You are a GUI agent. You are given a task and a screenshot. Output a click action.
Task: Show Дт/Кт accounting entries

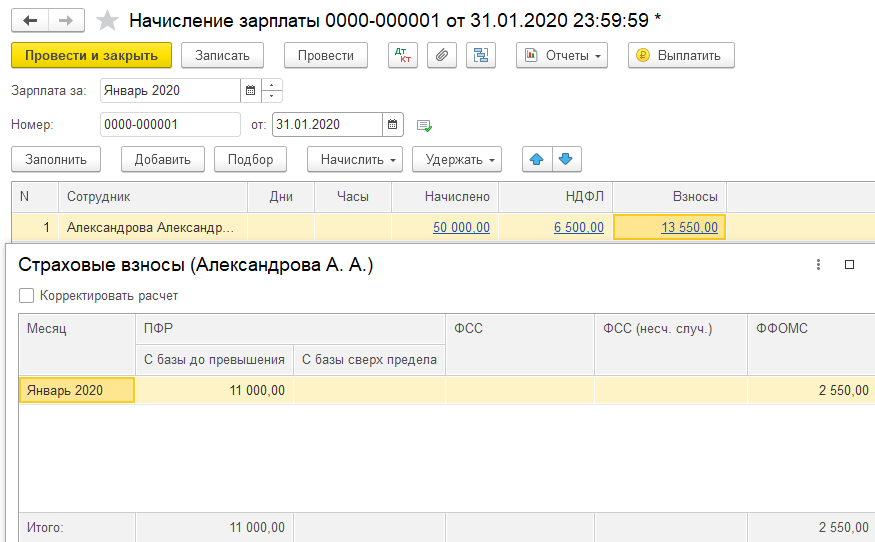pyautogui.click(x=403, y=55)
